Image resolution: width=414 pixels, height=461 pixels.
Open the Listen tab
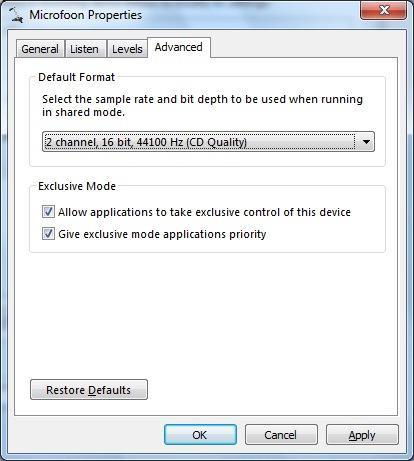point(85,49)
